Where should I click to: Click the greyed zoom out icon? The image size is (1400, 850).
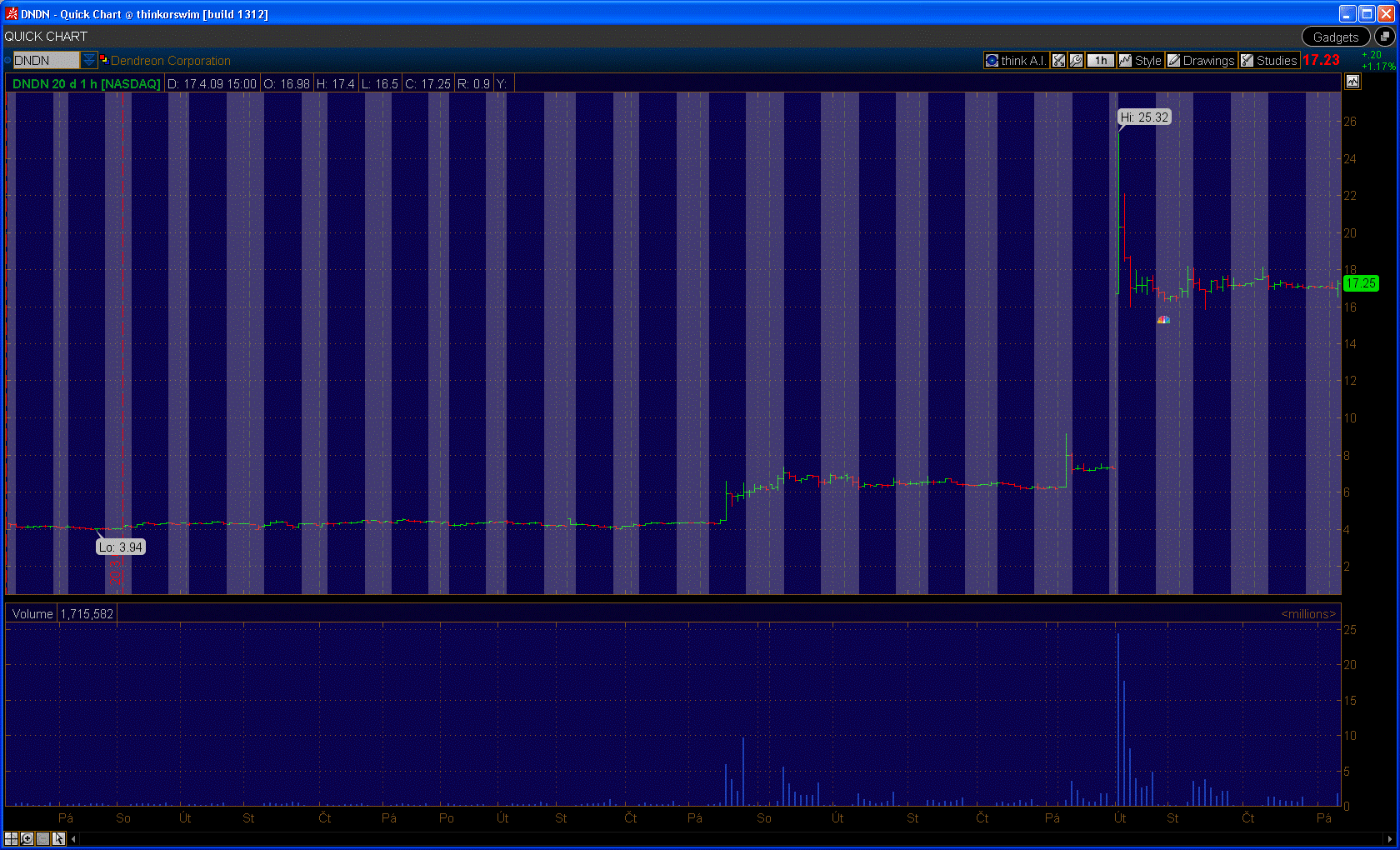click(x=42, y=838)
